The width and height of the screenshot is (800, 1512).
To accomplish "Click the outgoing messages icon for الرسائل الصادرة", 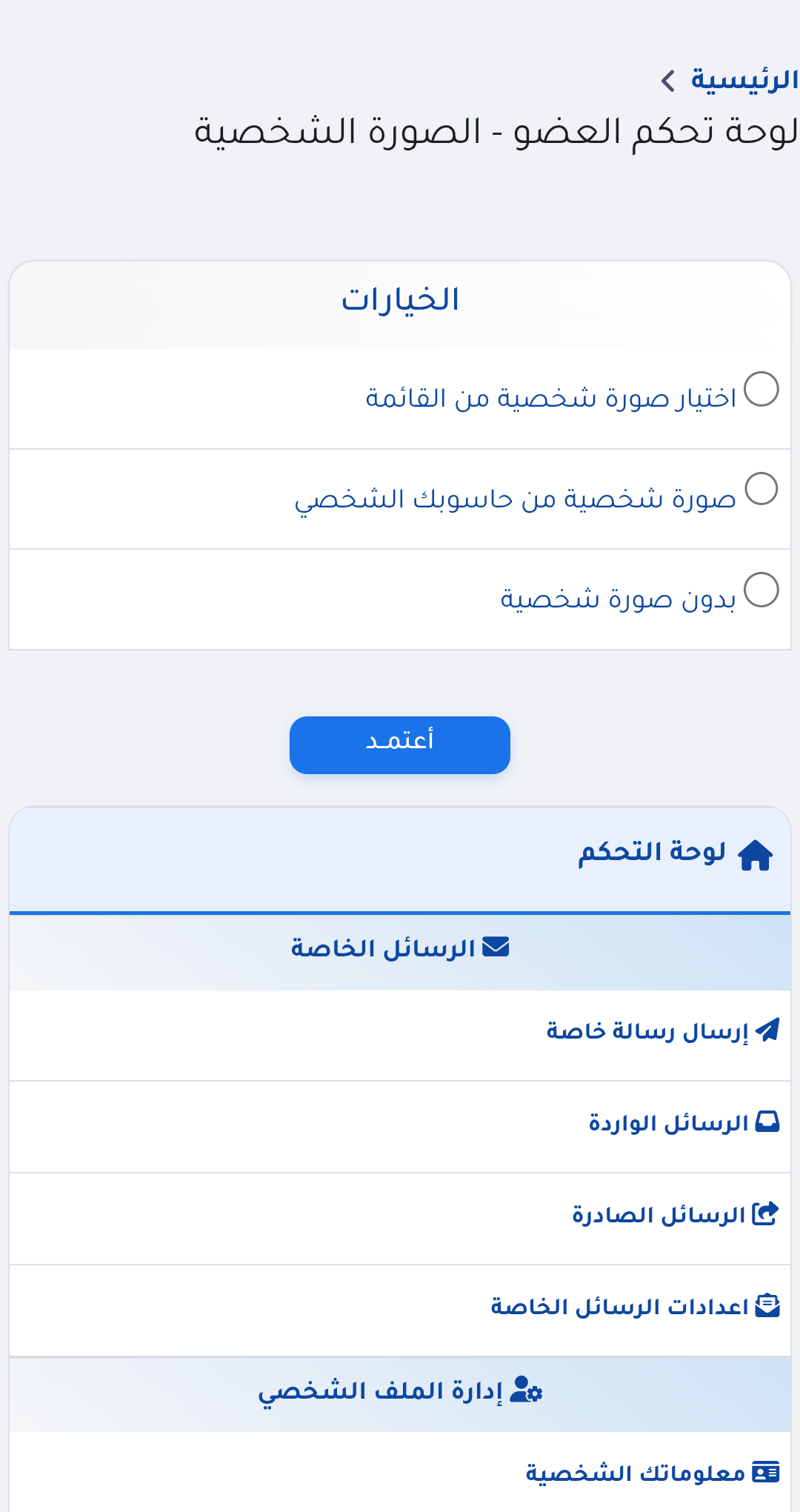I will [765, 1213].
